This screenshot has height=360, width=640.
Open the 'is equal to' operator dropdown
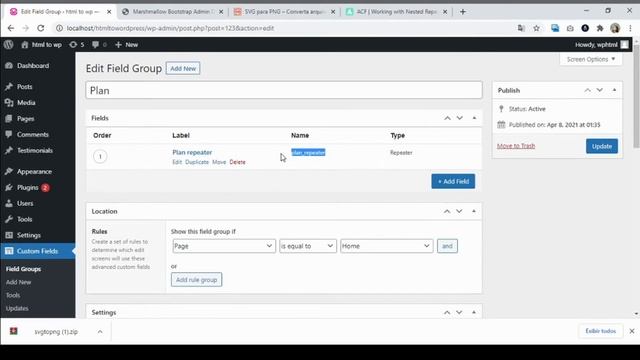pos(308,246)
